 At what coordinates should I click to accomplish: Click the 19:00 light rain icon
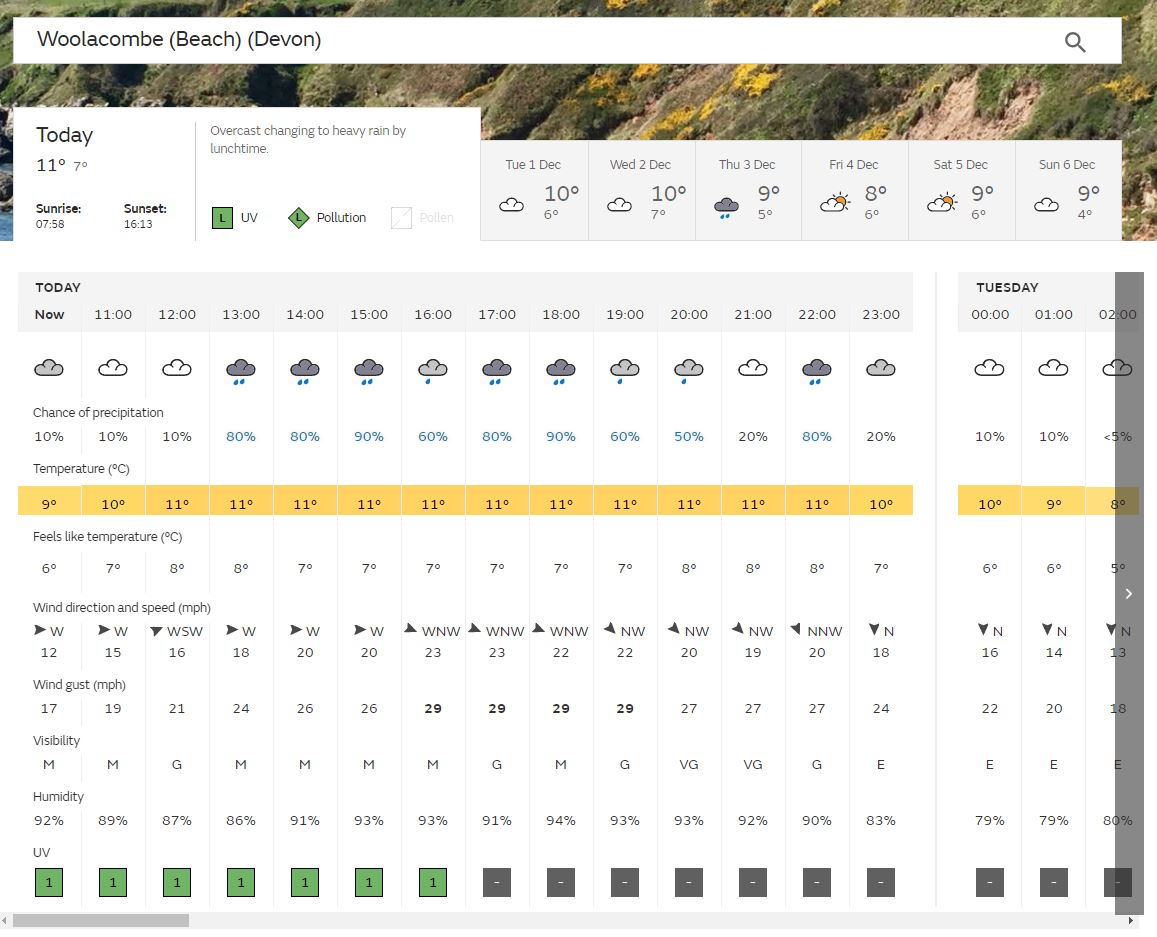(x=625, y=371)
